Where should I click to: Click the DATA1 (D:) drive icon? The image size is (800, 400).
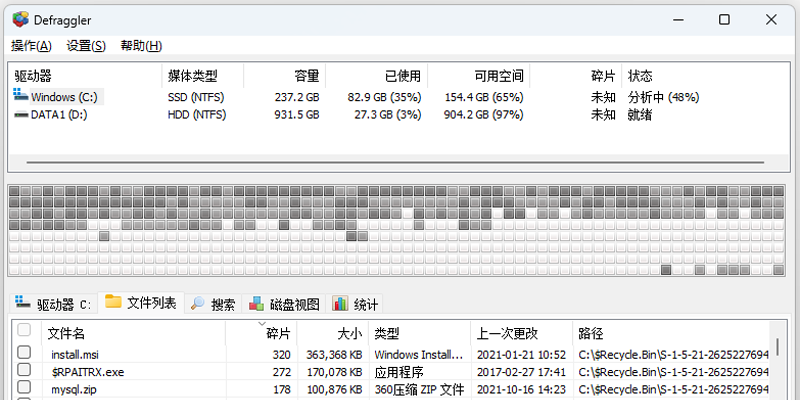(x=21, y=115)
